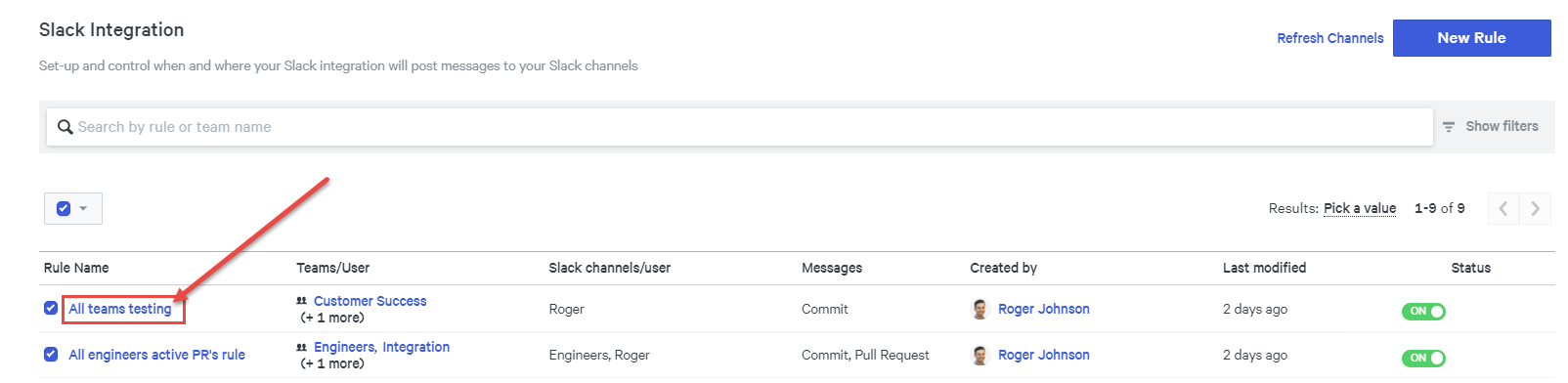Screen dimensions: 1568x383
Task: Open the Customer Success team link
Action: click(370, 301)
